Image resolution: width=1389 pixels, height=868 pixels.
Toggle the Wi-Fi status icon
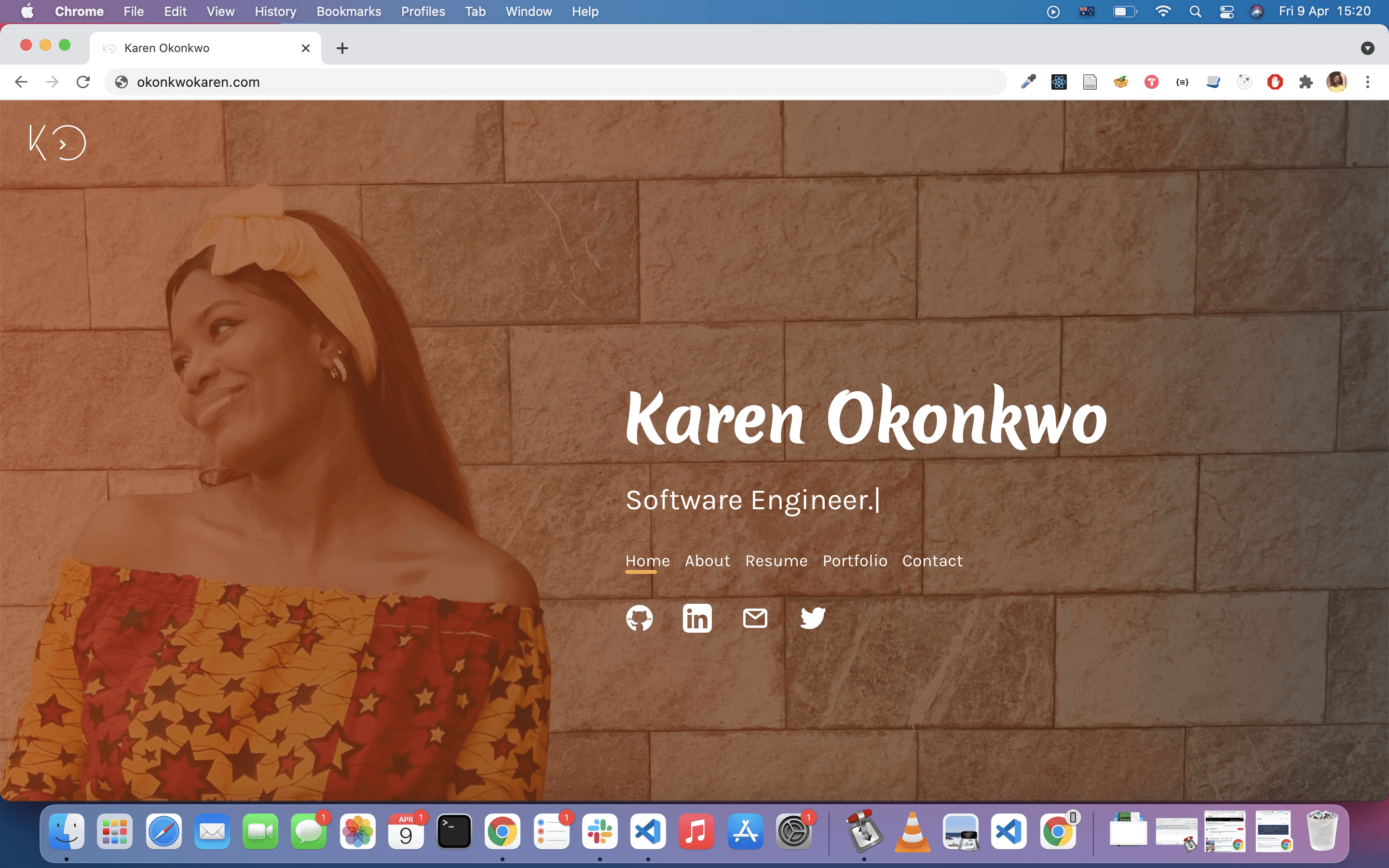(1163, 11)
